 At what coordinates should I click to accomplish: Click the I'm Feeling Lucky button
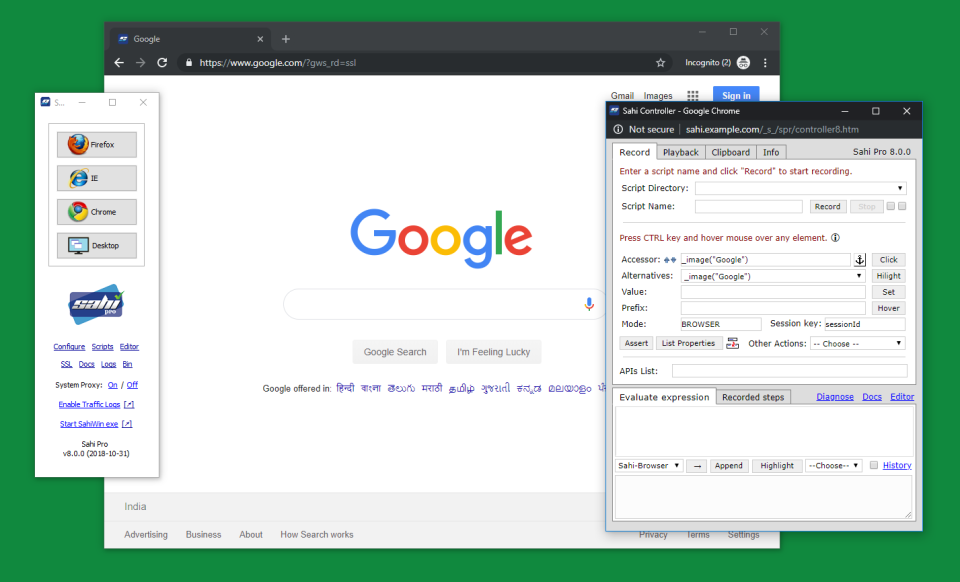(x=493, y=352)
